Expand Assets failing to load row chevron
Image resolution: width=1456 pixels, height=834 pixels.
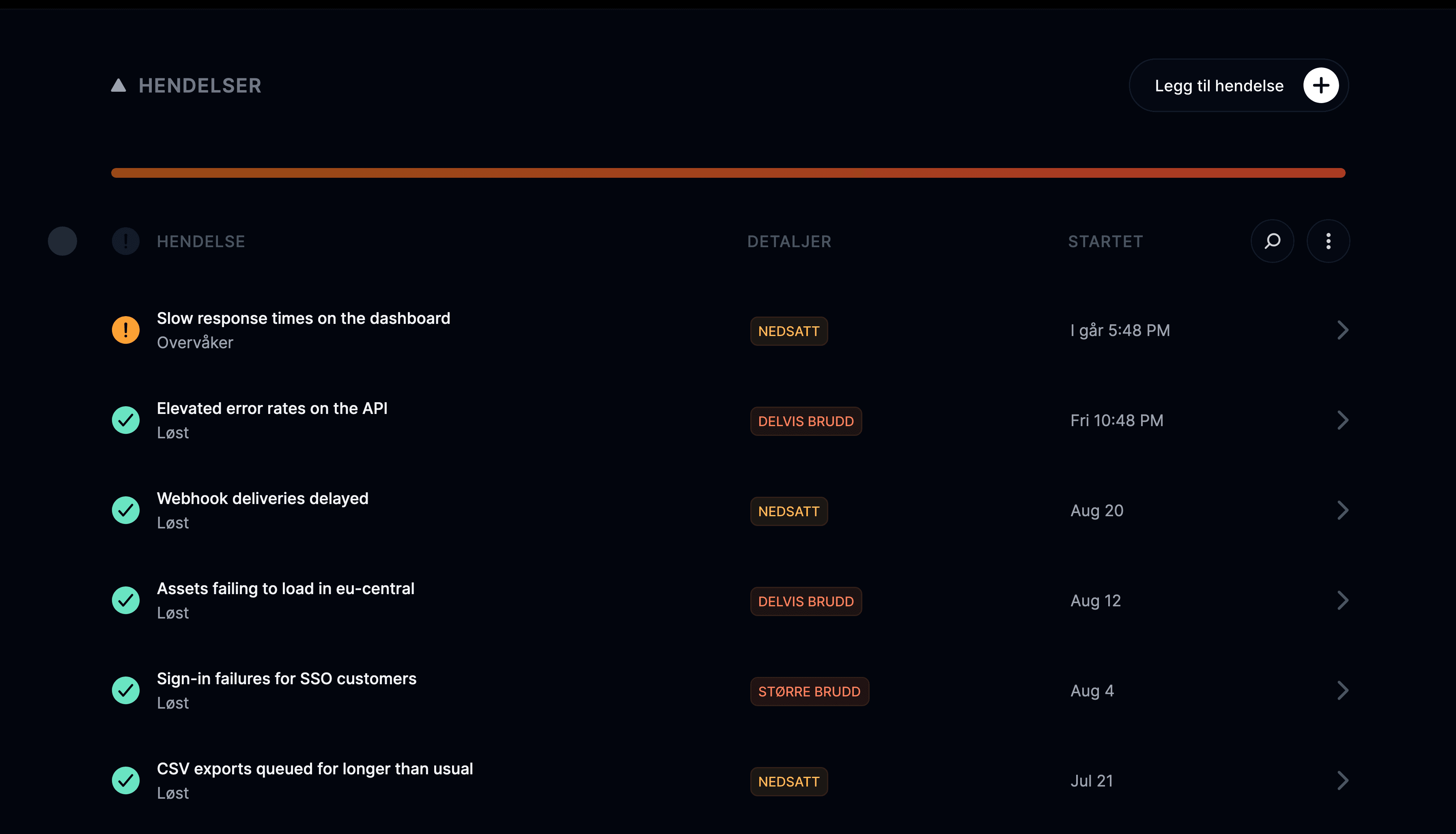point(1343,600)
